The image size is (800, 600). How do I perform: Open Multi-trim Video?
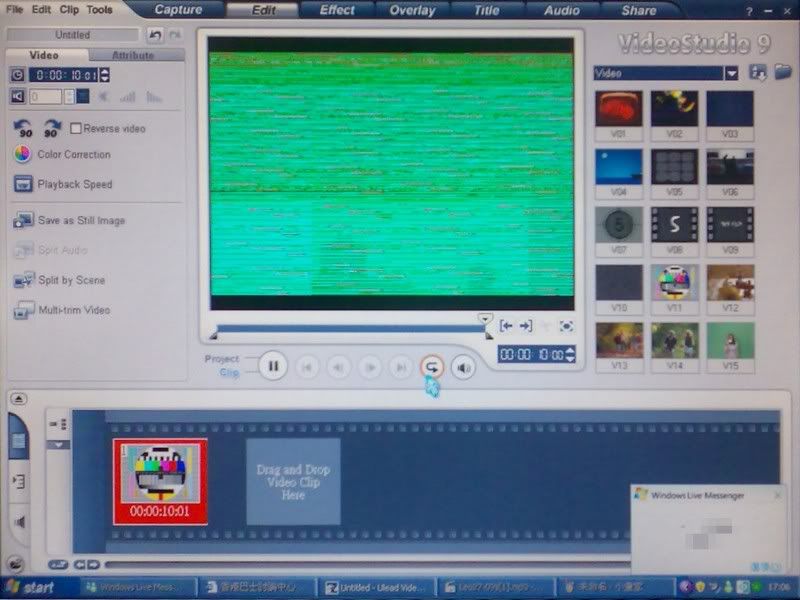point(62,310)
